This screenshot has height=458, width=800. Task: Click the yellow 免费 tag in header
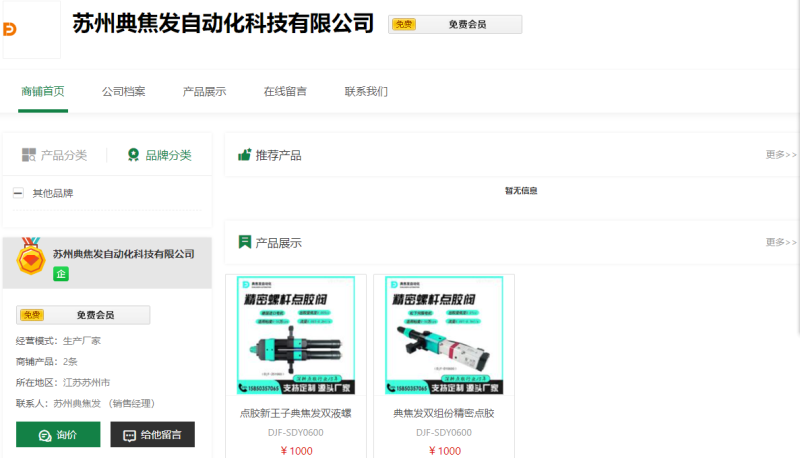tap(404, 24)
